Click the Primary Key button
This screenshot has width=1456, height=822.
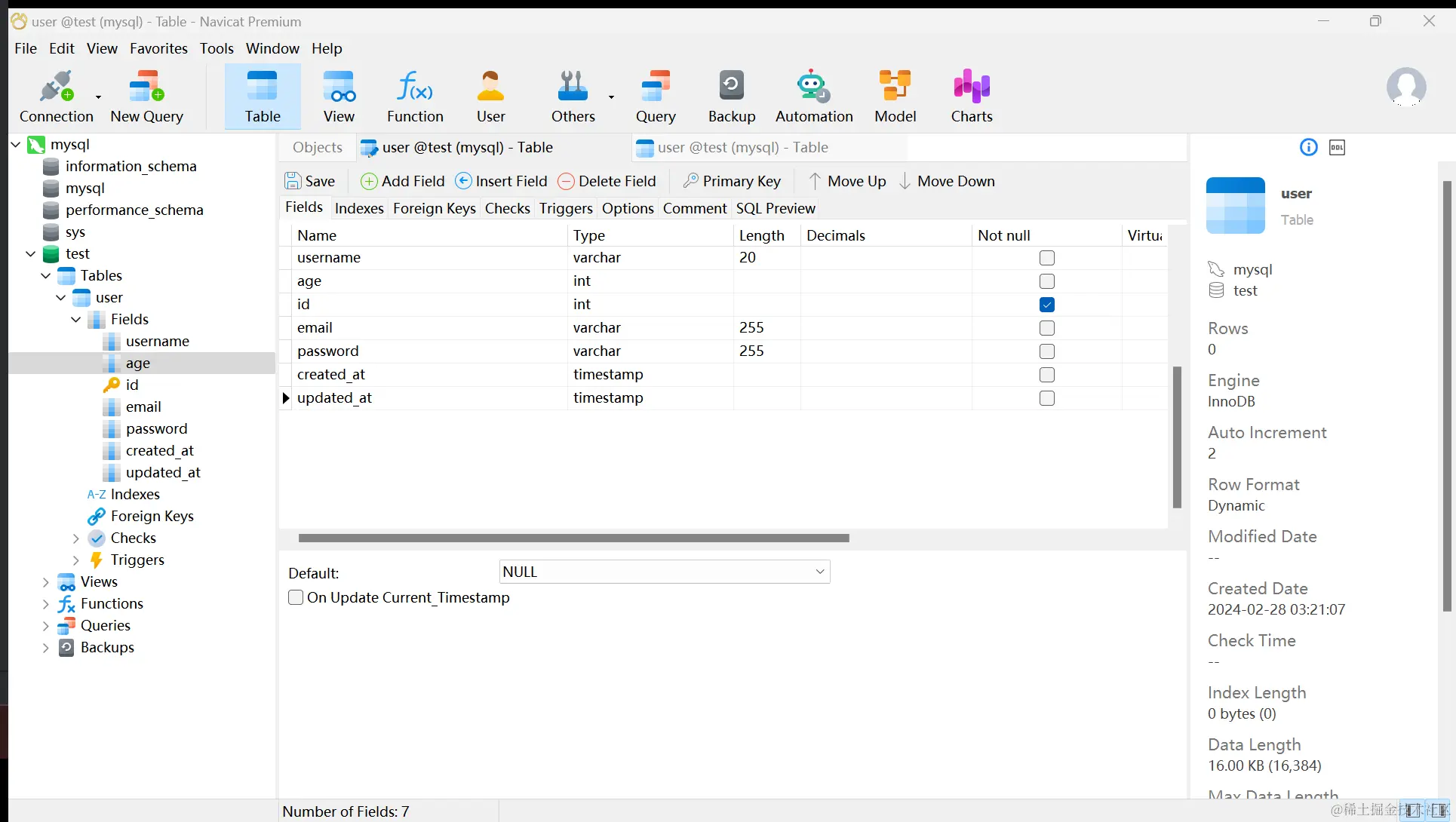point(732,181)
